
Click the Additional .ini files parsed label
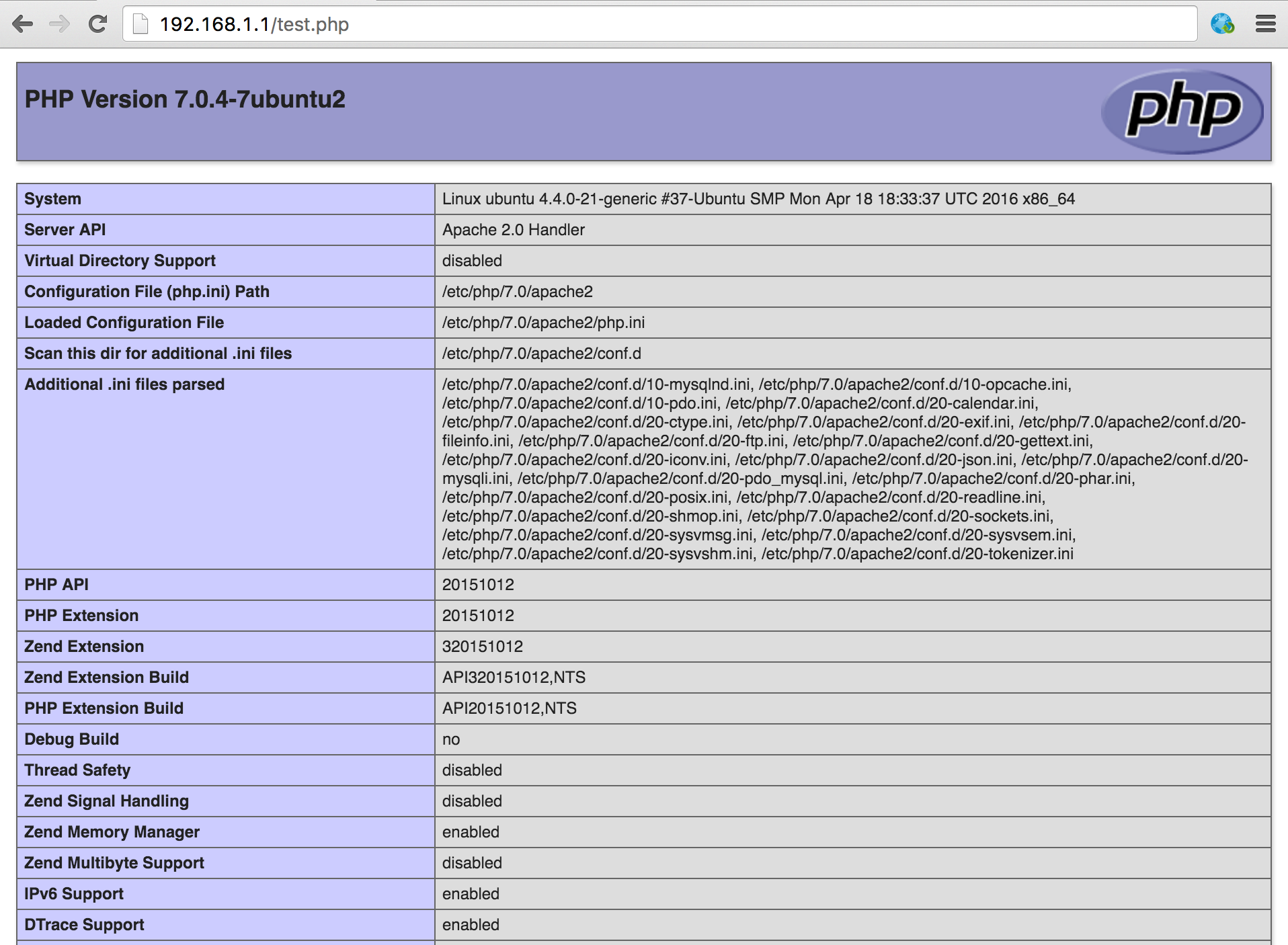pyautogui.click(x=124, y=384)
